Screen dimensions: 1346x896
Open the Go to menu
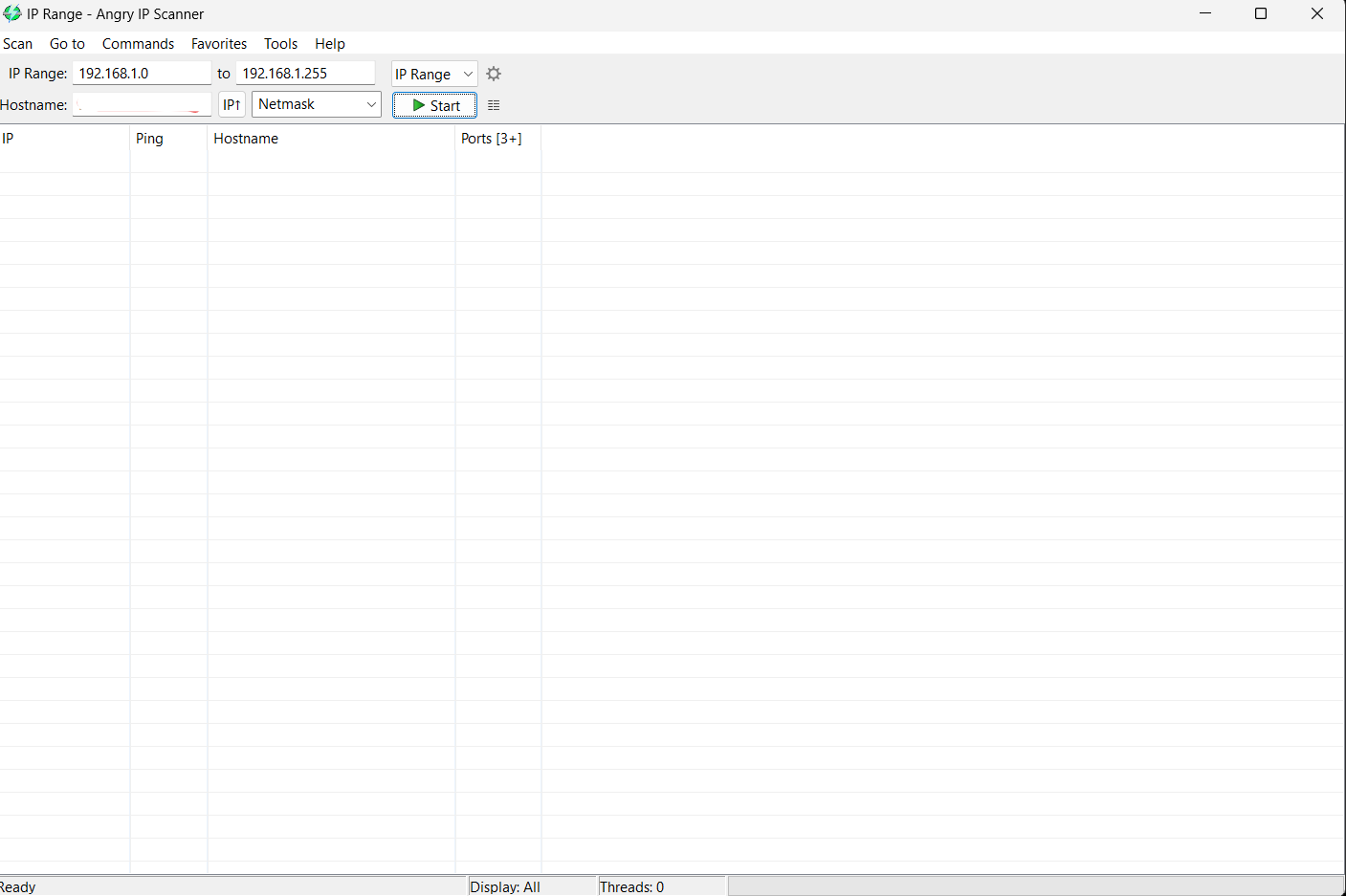click(67, 44)
